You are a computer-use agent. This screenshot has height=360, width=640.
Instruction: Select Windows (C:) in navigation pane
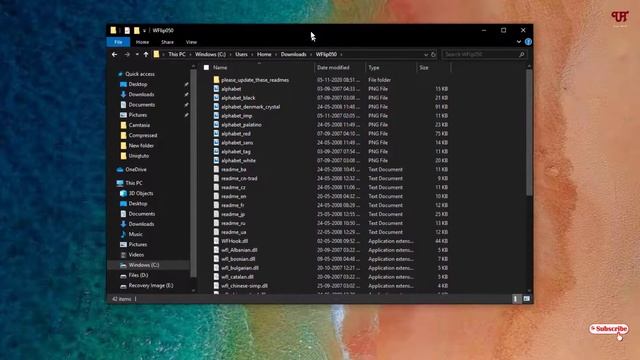click(144, 265)
